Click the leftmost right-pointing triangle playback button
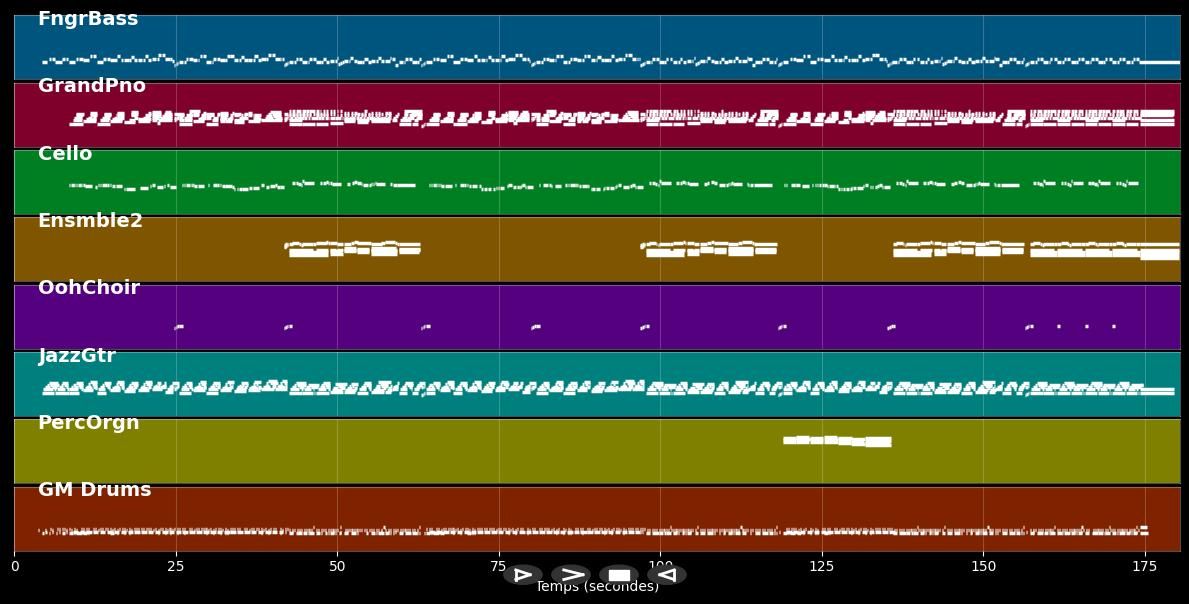Image resolution: width=1189 pixels, height=604 pixels. (522, 575)
